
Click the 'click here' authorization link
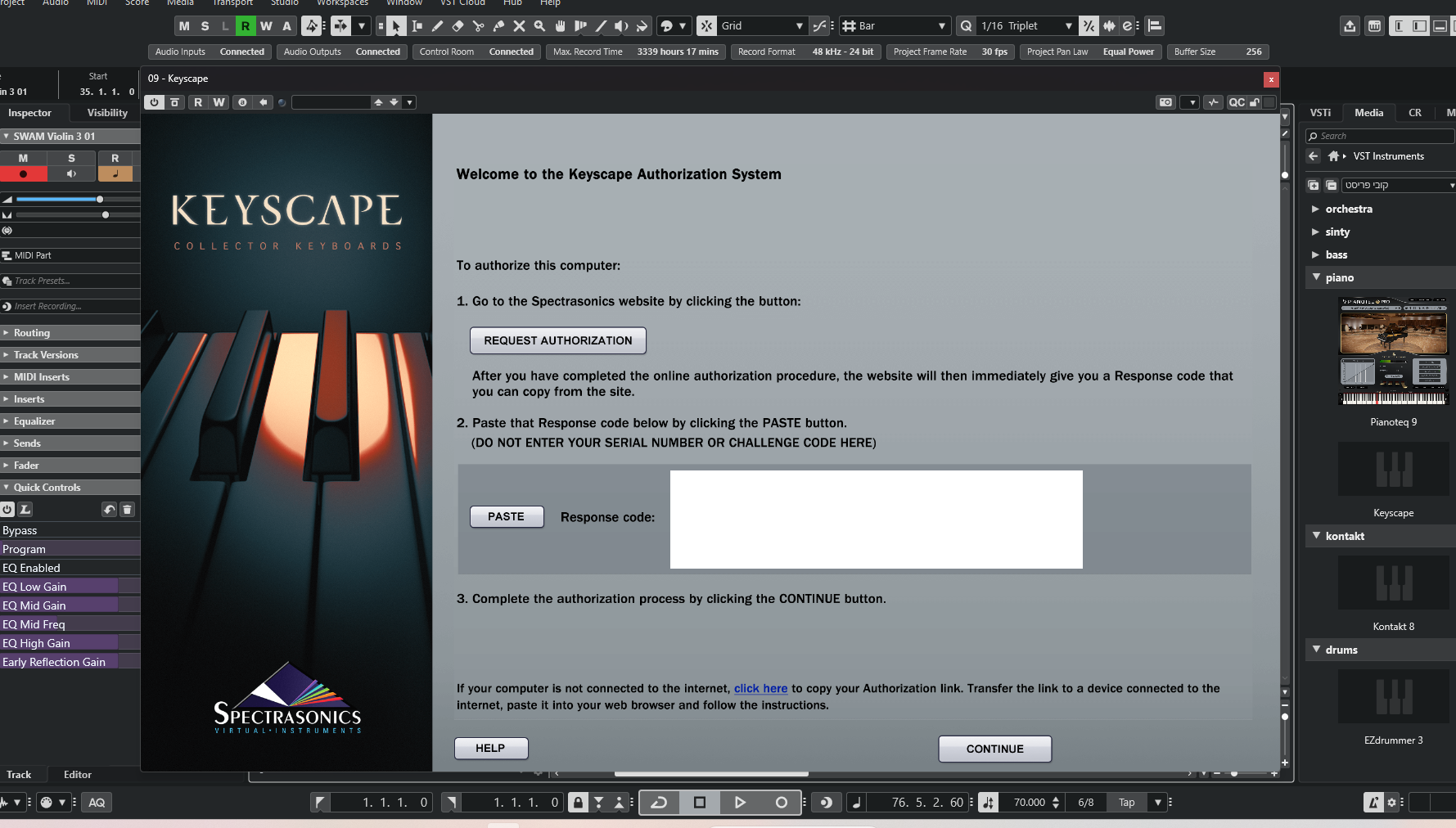(760, 689)
